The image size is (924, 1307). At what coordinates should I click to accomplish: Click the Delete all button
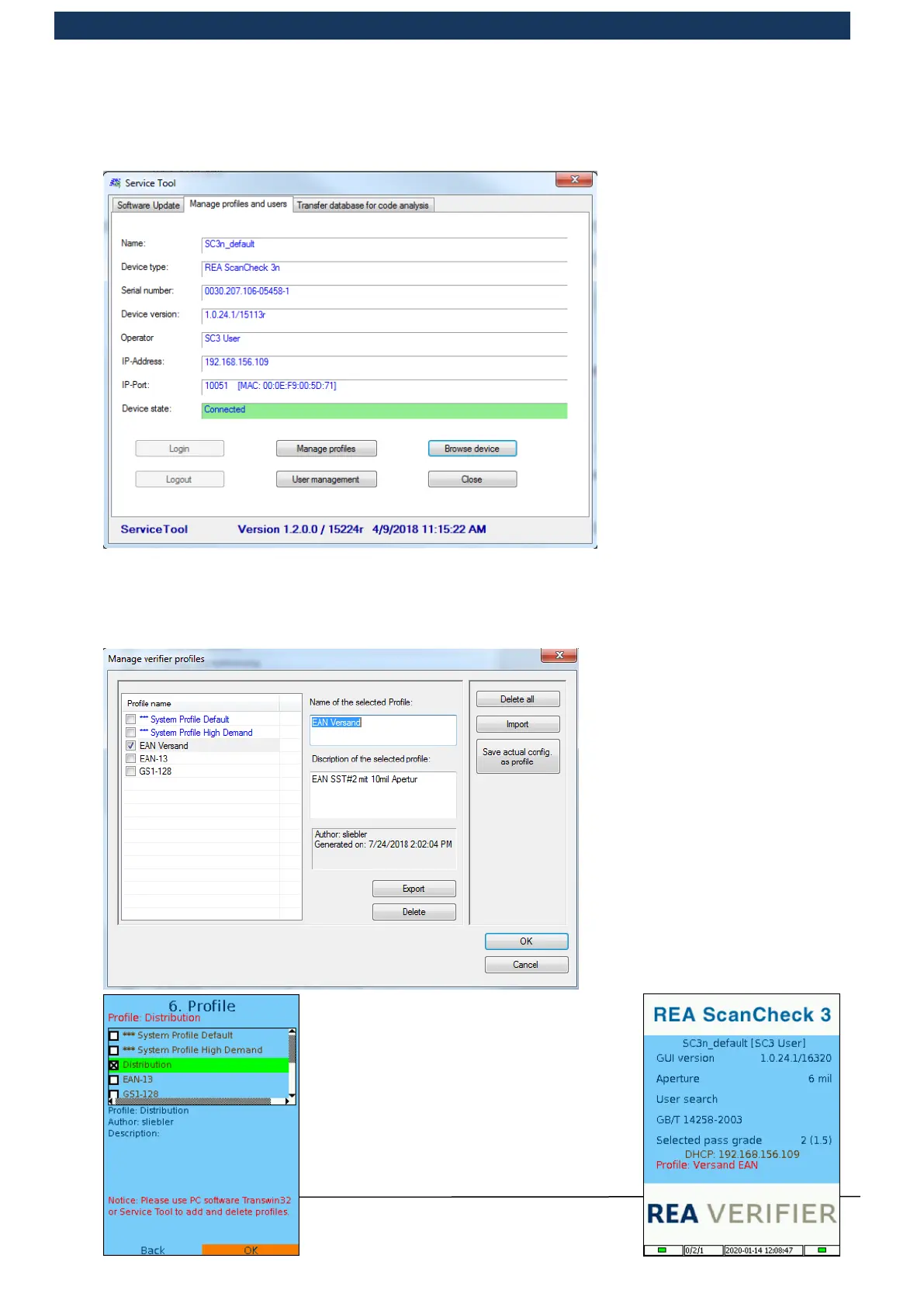tap(517, 699)
